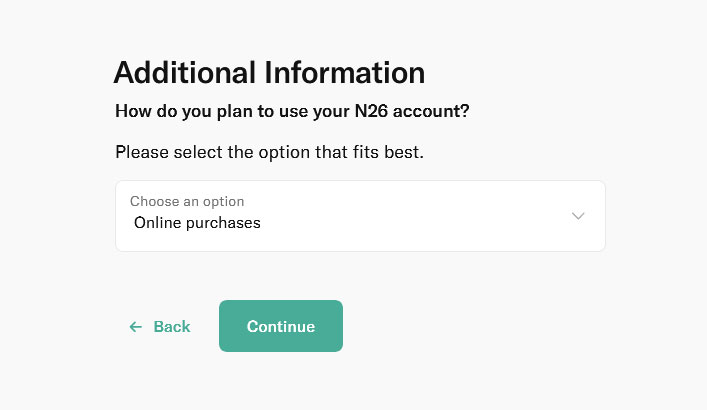Click the Additional Information heading
This screenshot has width=707, height=410.
coord(269,72)
